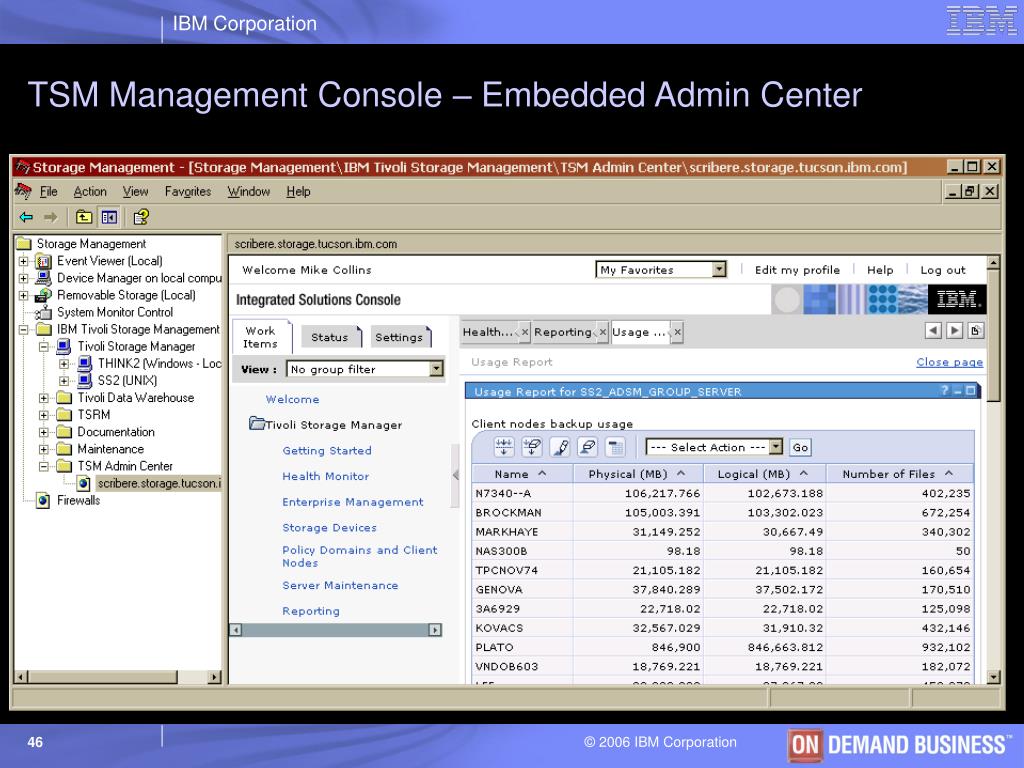Screen dimensions: 1024x768
Task: Click the second table action icon with funnel
Action: click(532, 447)
